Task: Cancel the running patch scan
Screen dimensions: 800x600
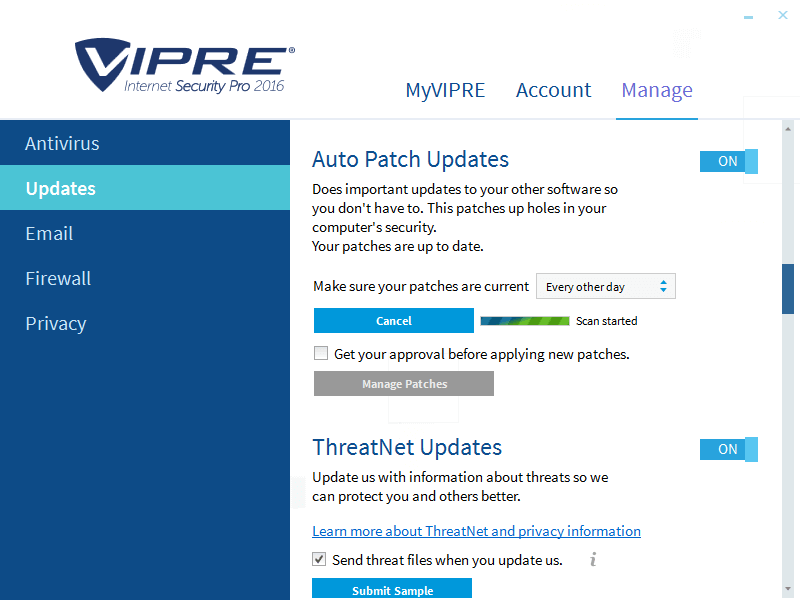Action: click(393, 320)
